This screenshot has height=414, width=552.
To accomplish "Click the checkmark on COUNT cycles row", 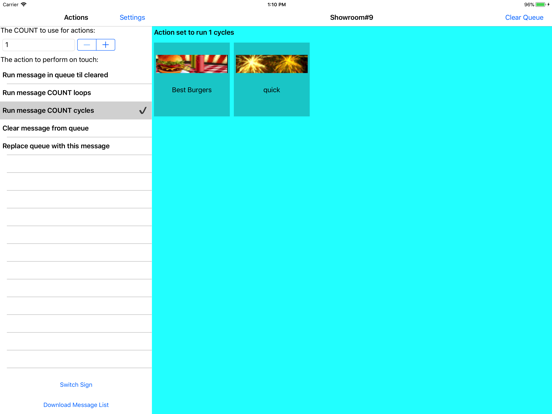I will (143, 111).
